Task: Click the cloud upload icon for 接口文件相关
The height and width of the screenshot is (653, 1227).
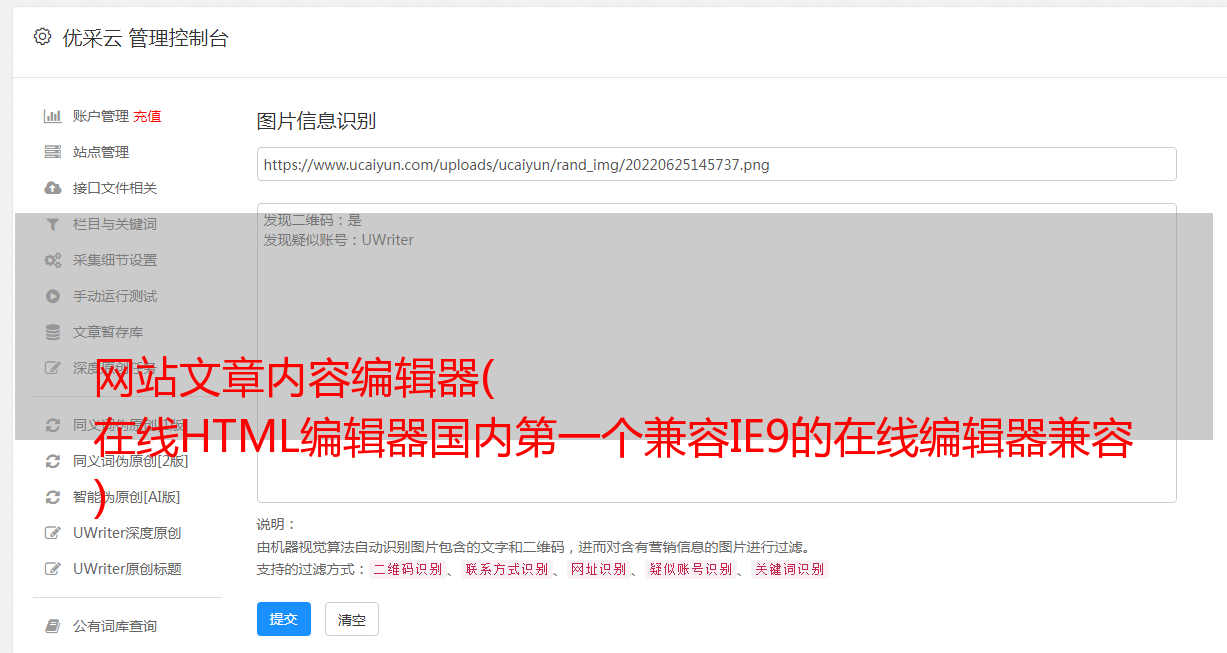Action: coord(53,188)
